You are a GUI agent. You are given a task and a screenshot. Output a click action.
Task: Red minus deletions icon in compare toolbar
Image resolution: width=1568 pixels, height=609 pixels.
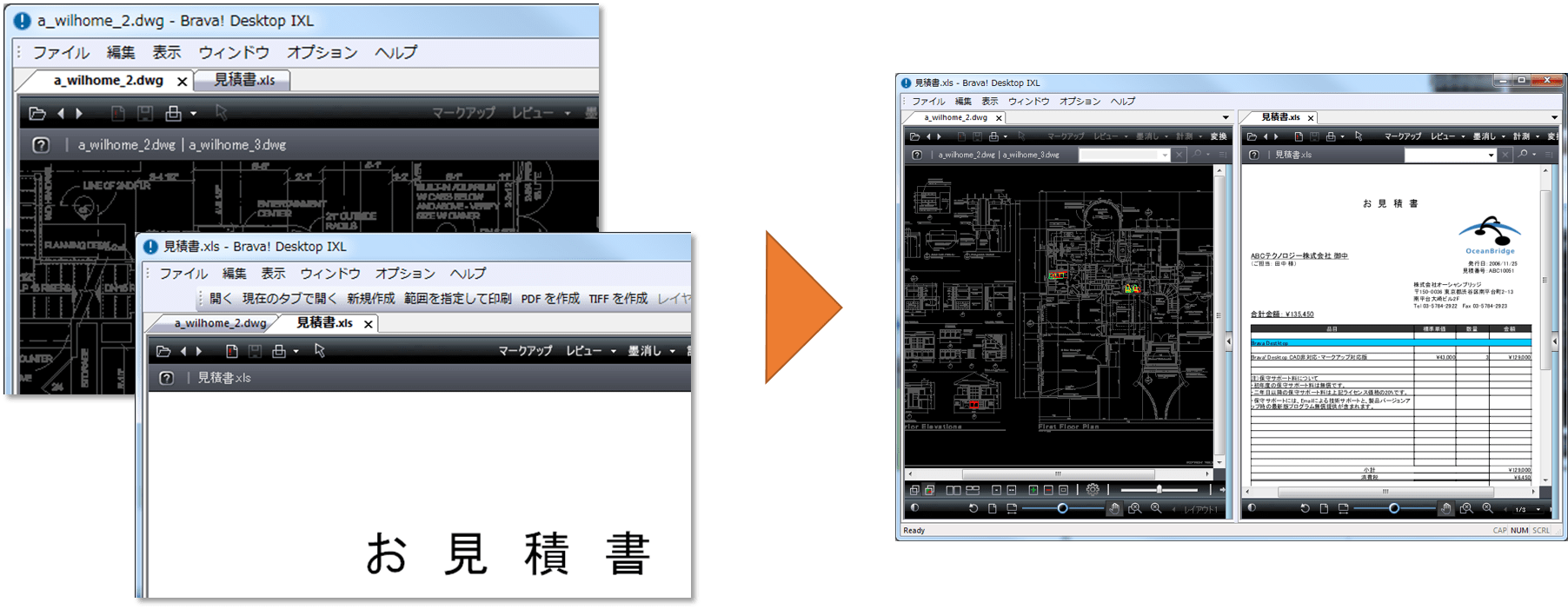(1048, 490)
